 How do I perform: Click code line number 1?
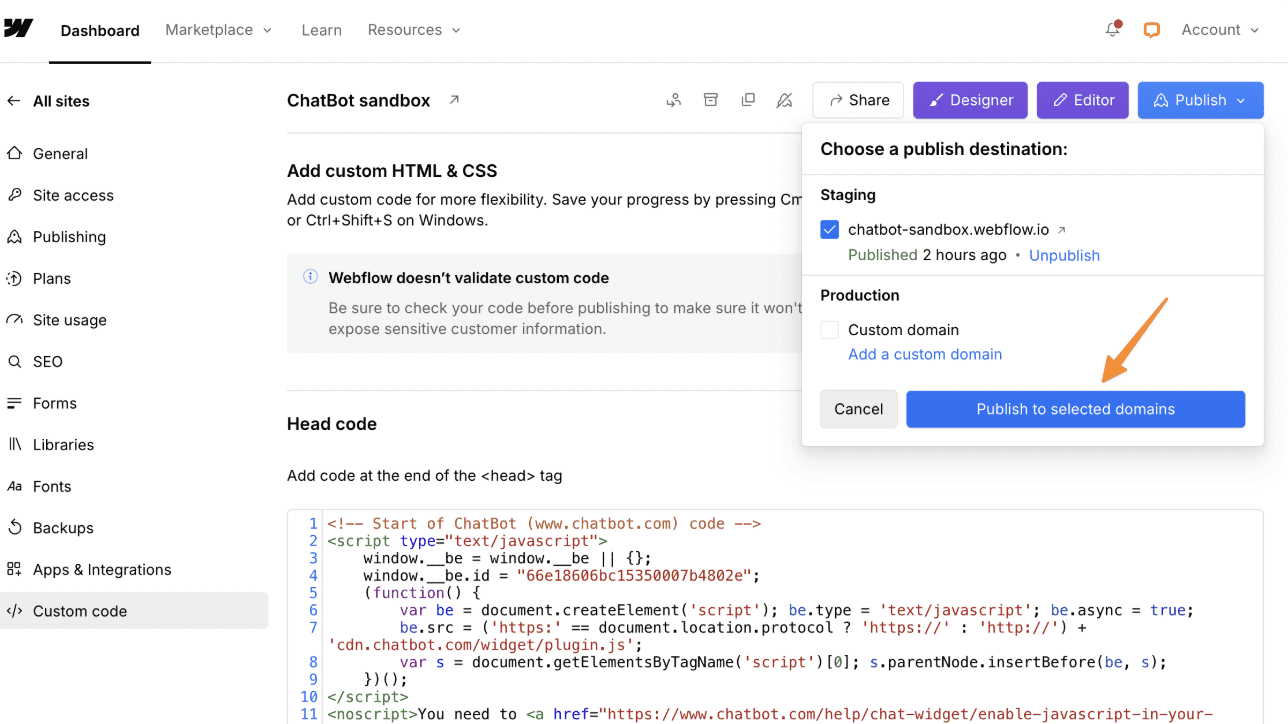click(x=313, y=524)
